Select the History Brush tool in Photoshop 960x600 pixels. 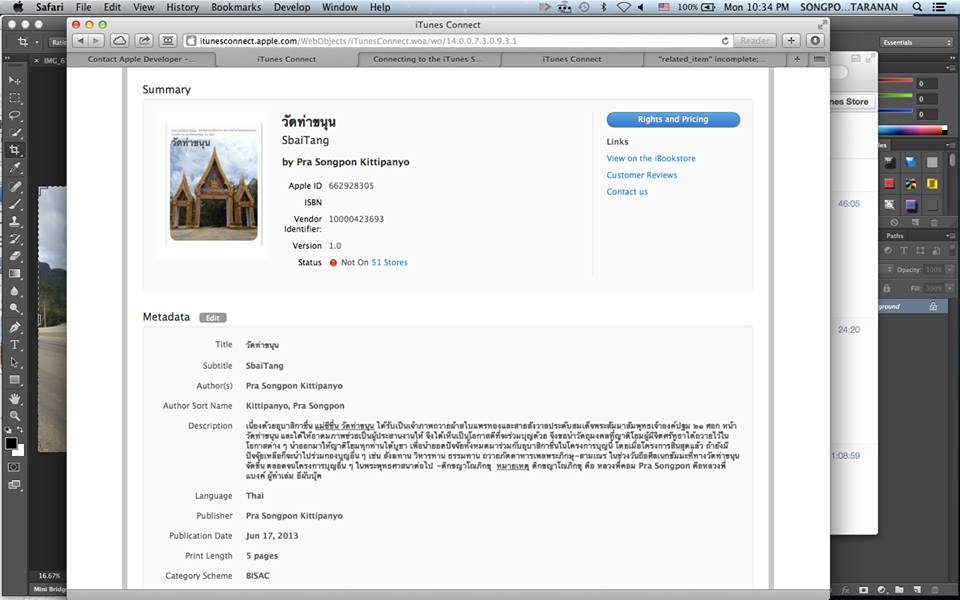click(x=15, y=239)
